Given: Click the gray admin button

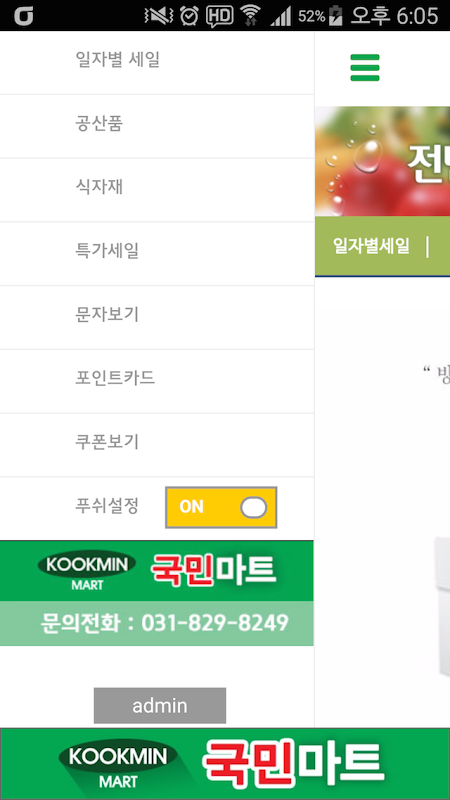Looking at the screenshot, I should (x=160, y=706).
